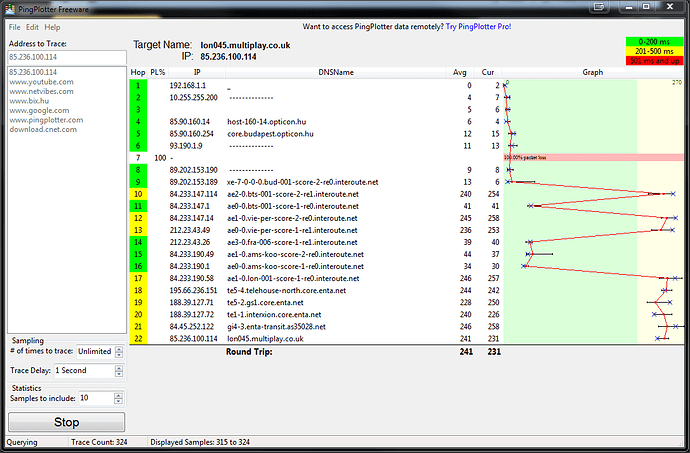
Task: Open the File menu
Action: [14, 27]
